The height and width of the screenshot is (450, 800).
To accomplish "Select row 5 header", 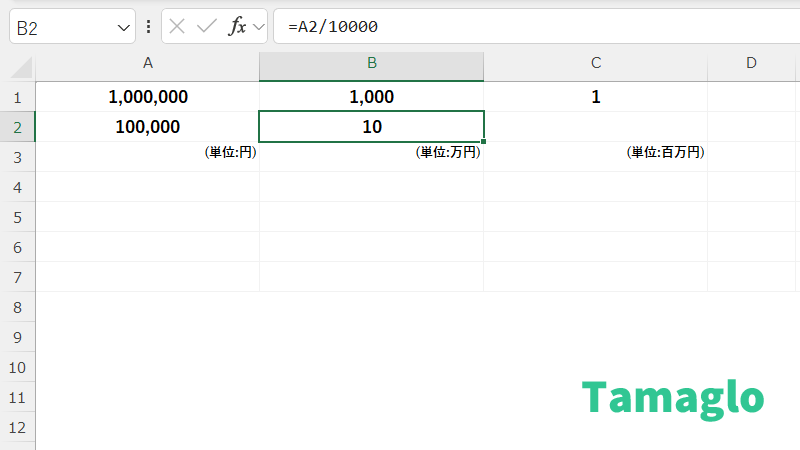I will point(17,217).
